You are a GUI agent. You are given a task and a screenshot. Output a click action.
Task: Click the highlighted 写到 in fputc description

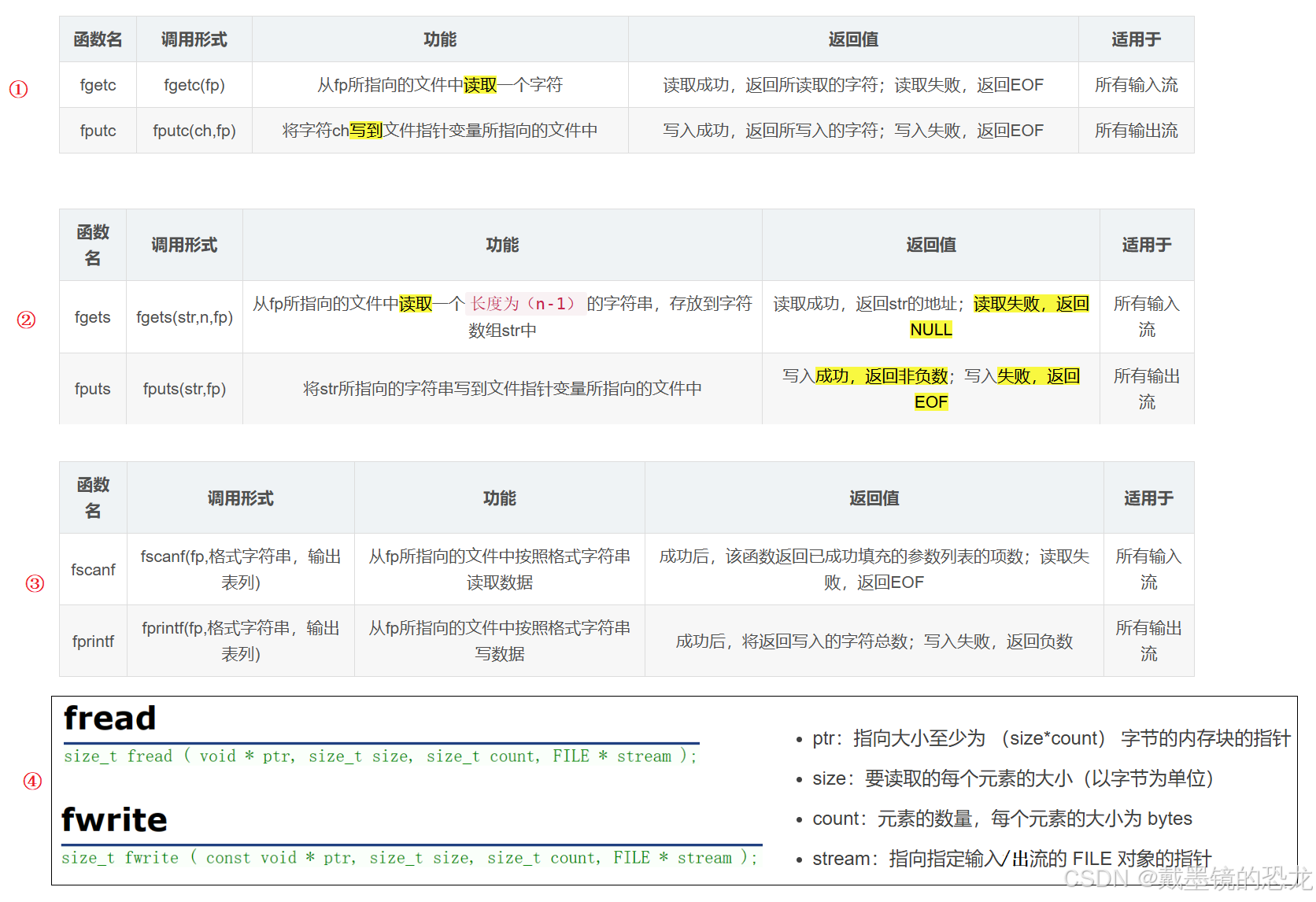[366, 131]
